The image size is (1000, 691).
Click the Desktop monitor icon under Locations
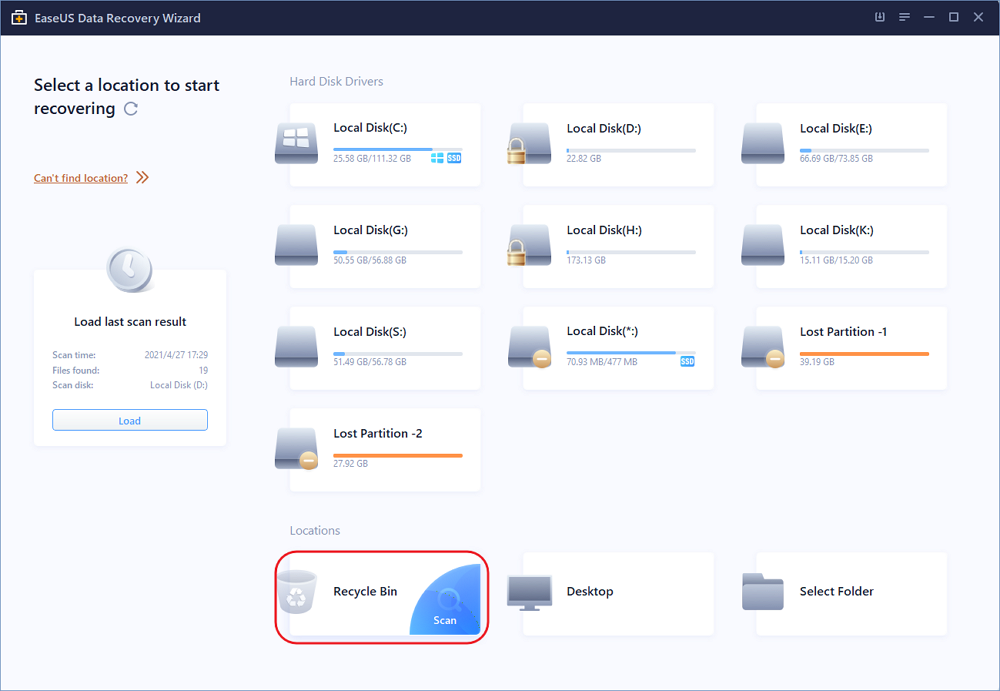(529, 592)
